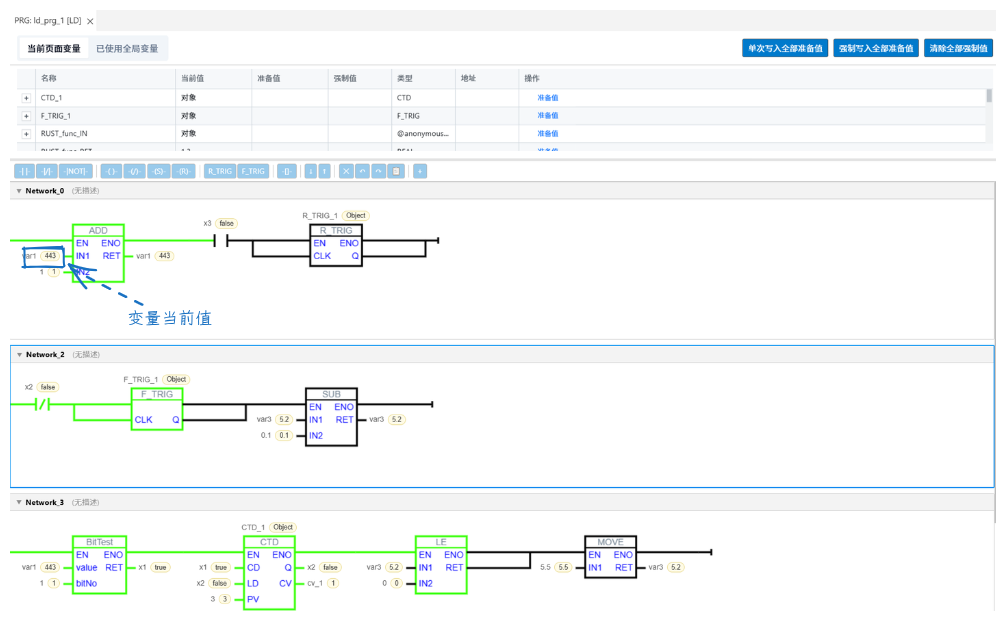The image size is (1005, 621).
Task: Open 准备值 link for F_TRIG_1
Action: (x=547, y=115)
